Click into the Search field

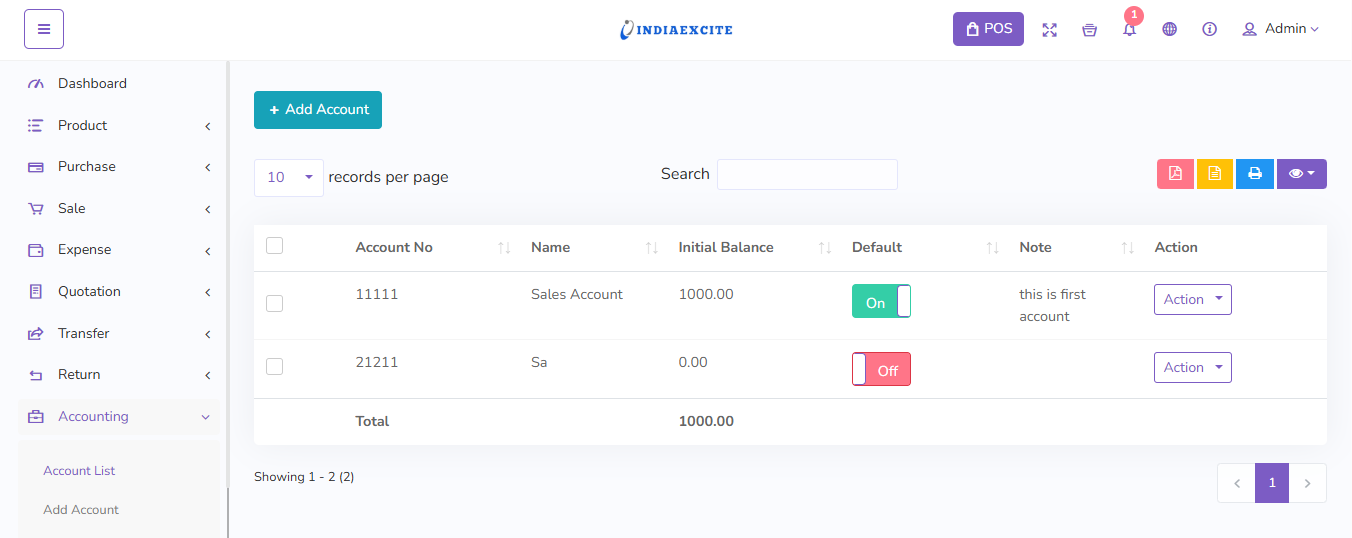(807, 174)
